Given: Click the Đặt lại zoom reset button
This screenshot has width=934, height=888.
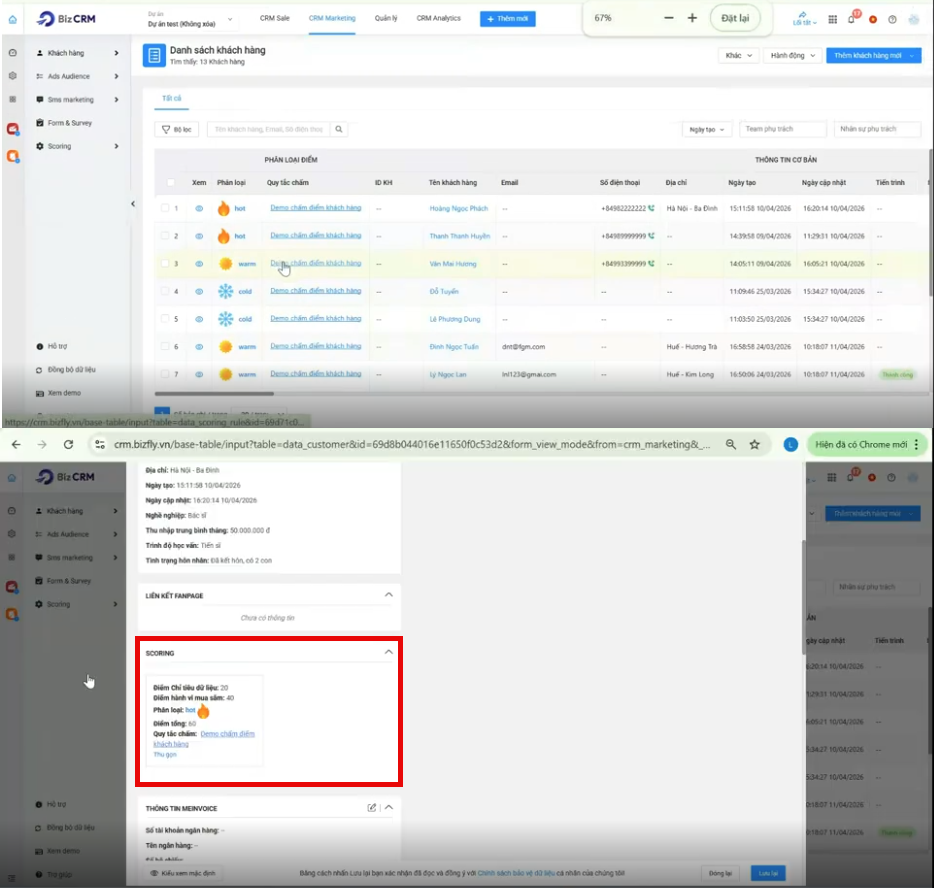Looking at the screenshot, I should click(735, 18).
